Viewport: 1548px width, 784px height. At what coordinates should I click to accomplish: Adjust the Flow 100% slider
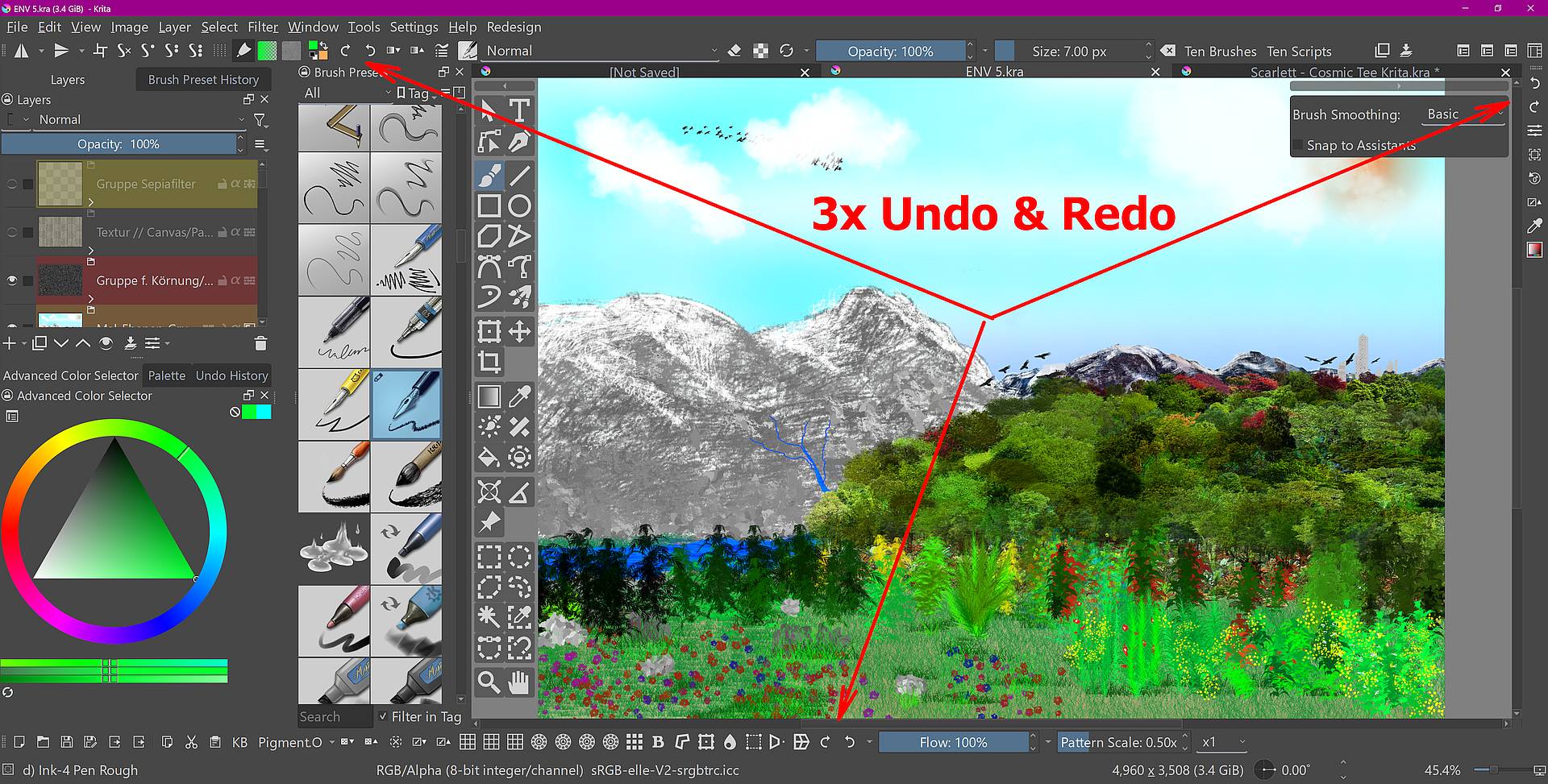click(953, 742)
